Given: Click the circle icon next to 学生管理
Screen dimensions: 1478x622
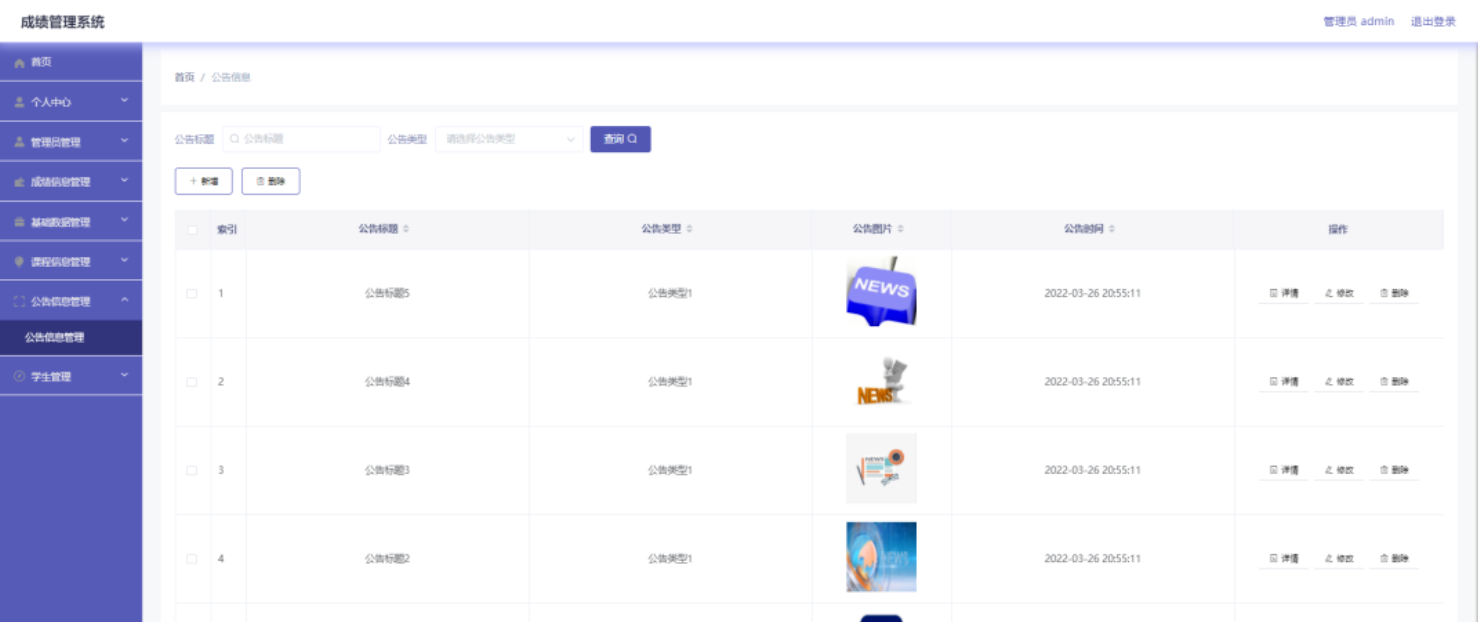Looking at the screenshot, I should [19, 377].
